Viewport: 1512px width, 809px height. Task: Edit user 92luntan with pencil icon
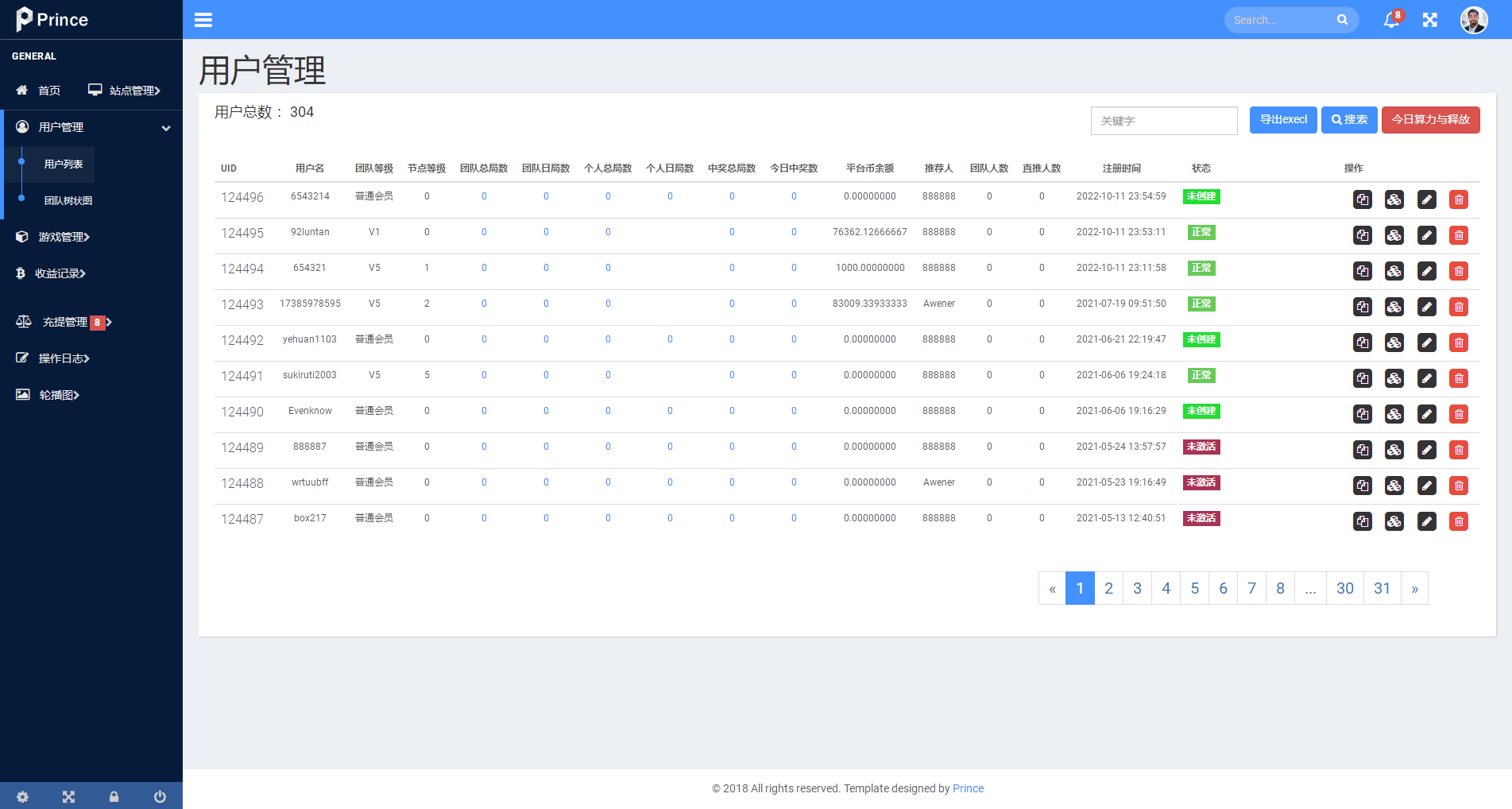[x=1427, y=235]
